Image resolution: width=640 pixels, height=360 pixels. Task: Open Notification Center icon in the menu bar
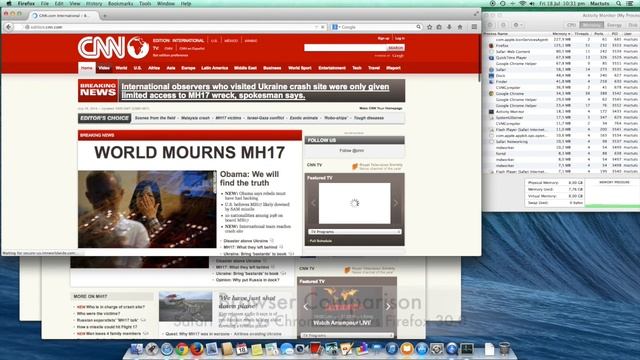point(631,3)
